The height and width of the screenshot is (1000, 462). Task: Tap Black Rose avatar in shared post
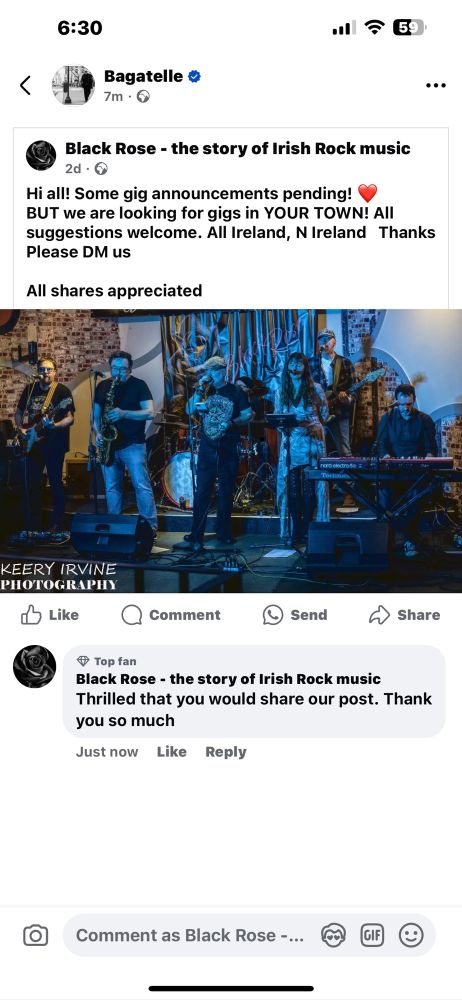[x=41, y=156]
